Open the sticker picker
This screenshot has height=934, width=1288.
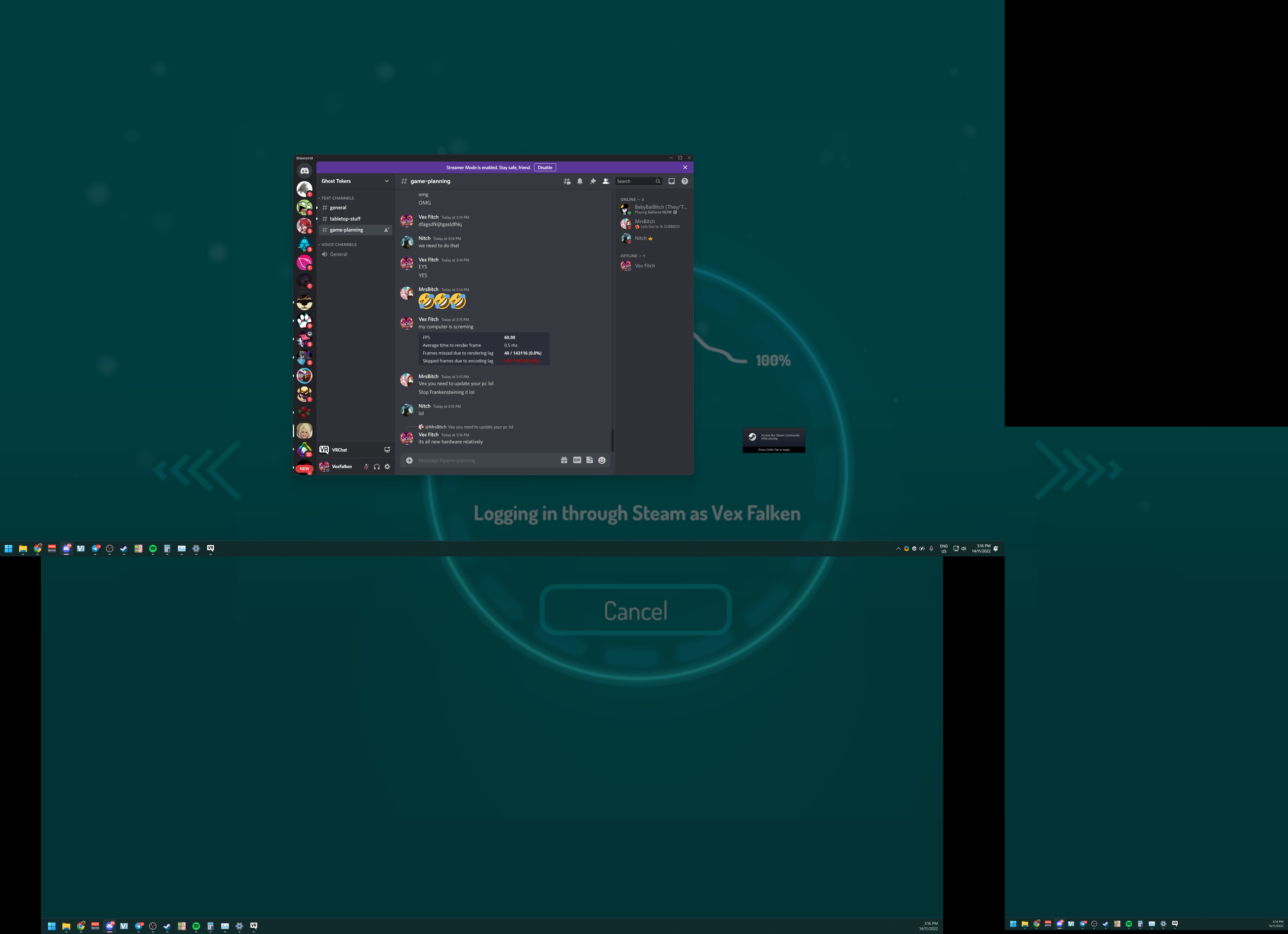pyautogui.click(x=590, y=460)
